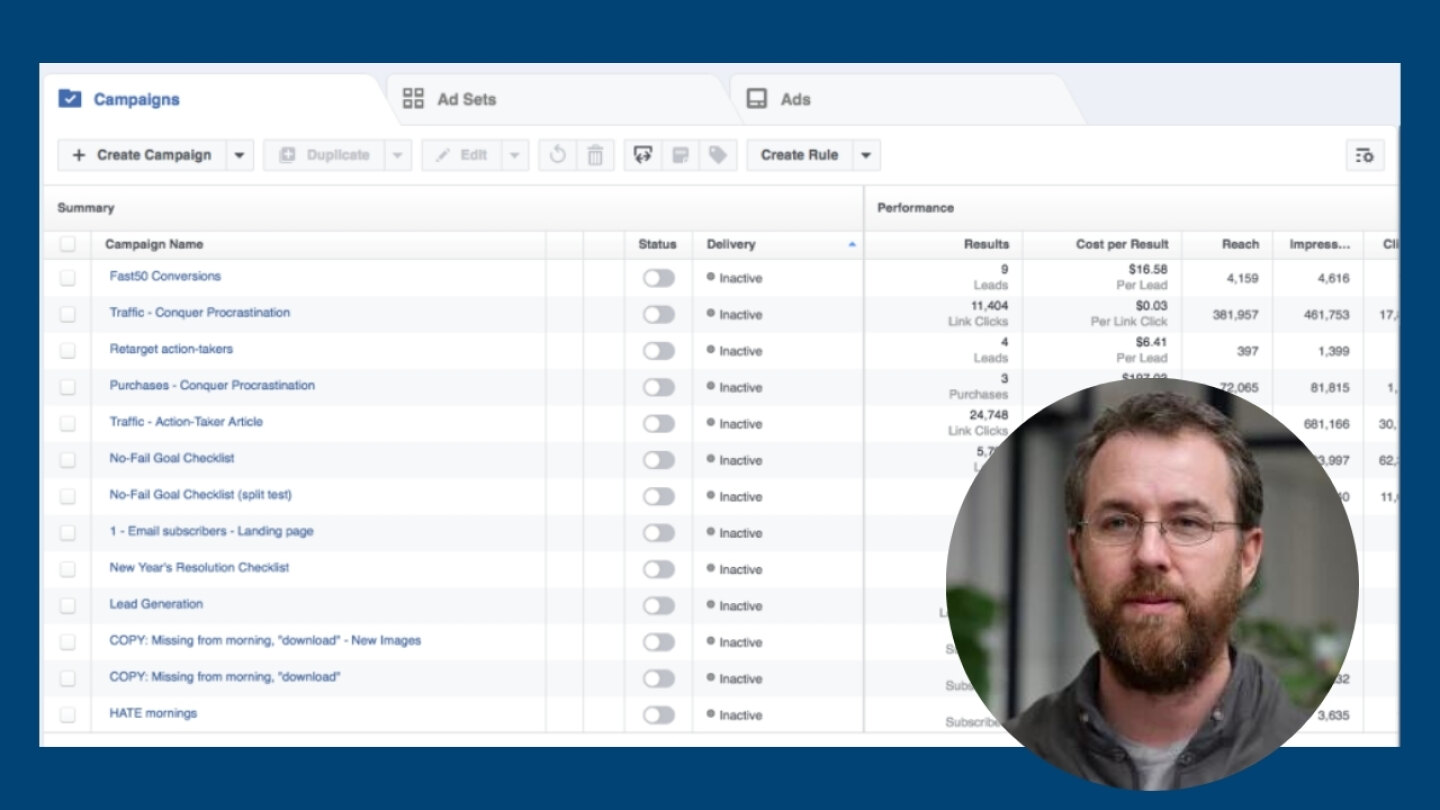Click the Campaigns tab checkmark icon
This screenshot has width=1440, height=810.
[x=70, y=99]
